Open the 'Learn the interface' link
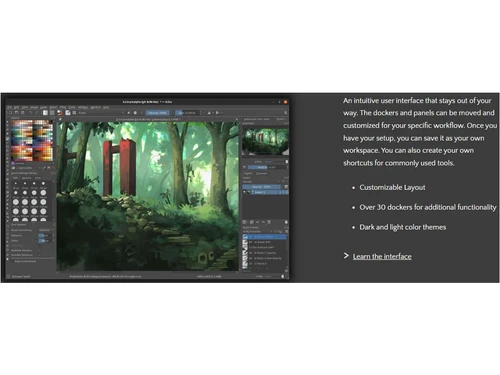Viewport: 500px width, 375px height. click(382, 256)
